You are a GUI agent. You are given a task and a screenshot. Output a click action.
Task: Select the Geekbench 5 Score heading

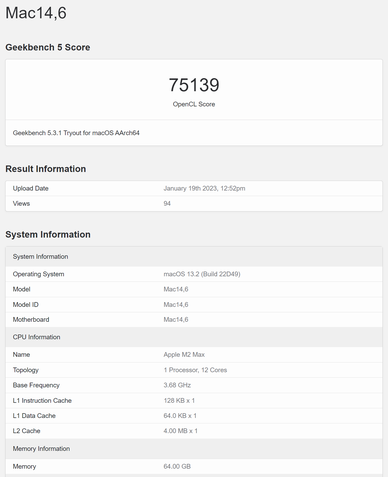click(48, 47)
